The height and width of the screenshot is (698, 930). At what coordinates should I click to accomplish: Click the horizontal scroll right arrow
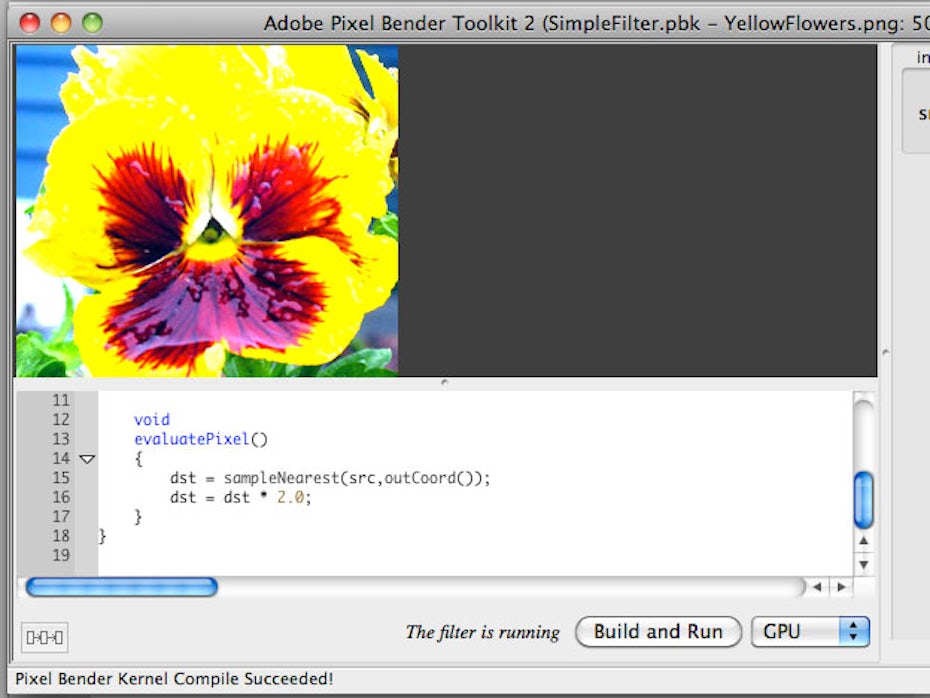(841, 587)
